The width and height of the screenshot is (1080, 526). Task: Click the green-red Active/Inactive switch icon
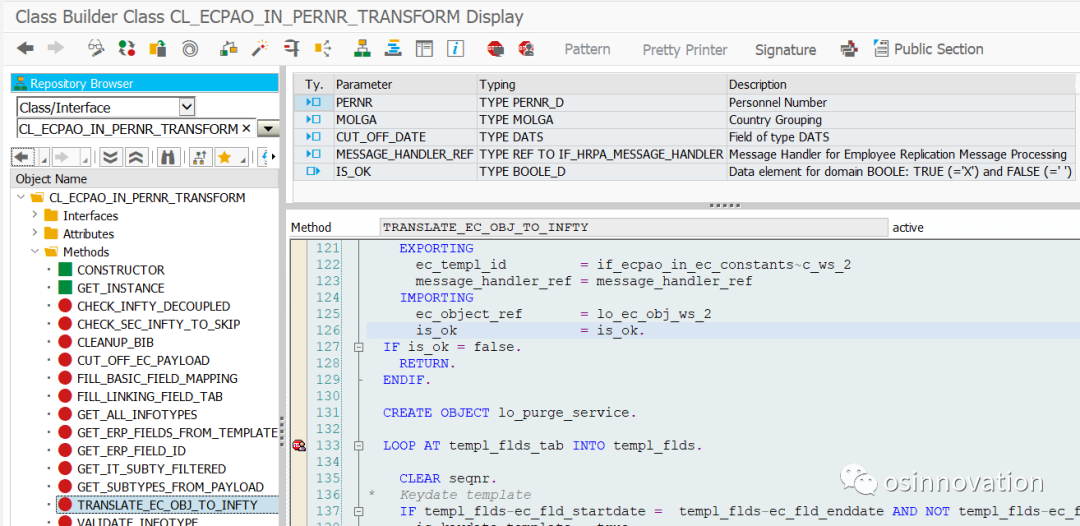point(127,48)
